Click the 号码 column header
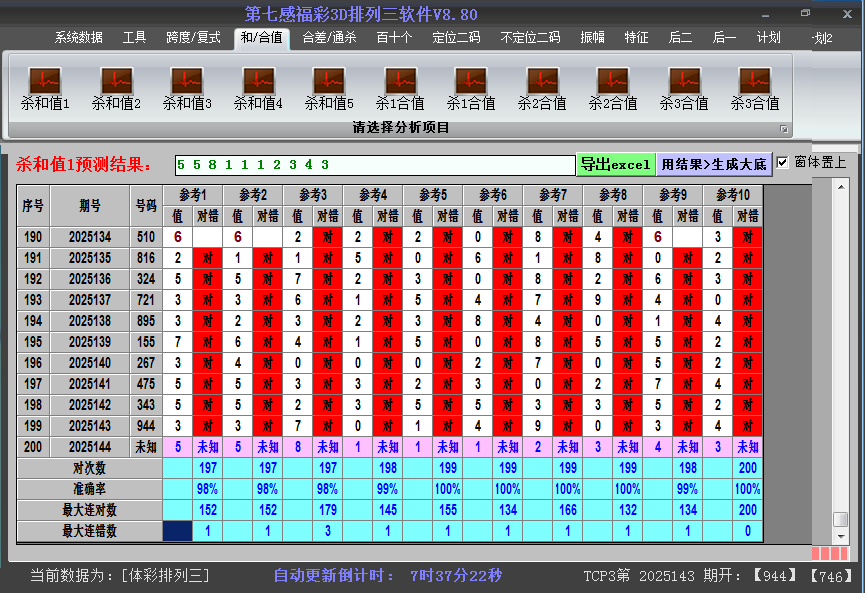865x593 pixels. 146,206
